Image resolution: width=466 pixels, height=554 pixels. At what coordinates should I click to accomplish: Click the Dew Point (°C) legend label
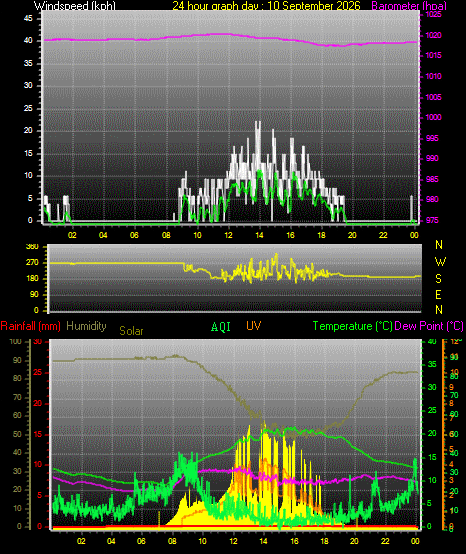(x=429, y=326)
